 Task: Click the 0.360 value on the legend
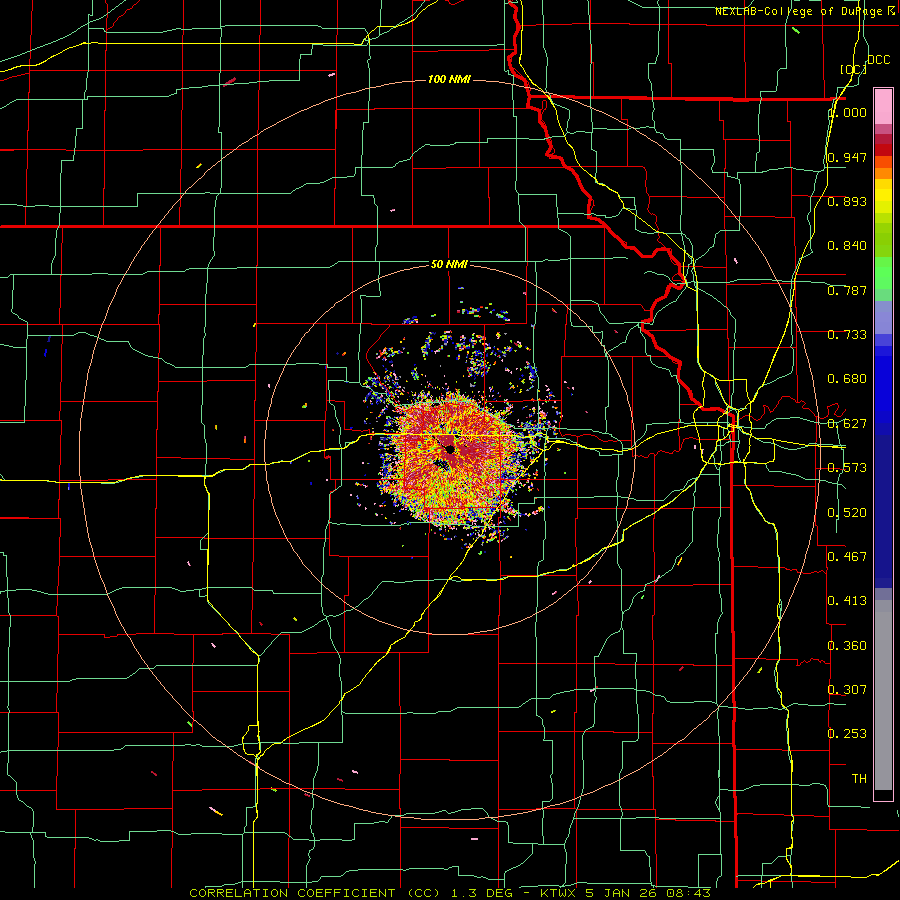point(847,646)
